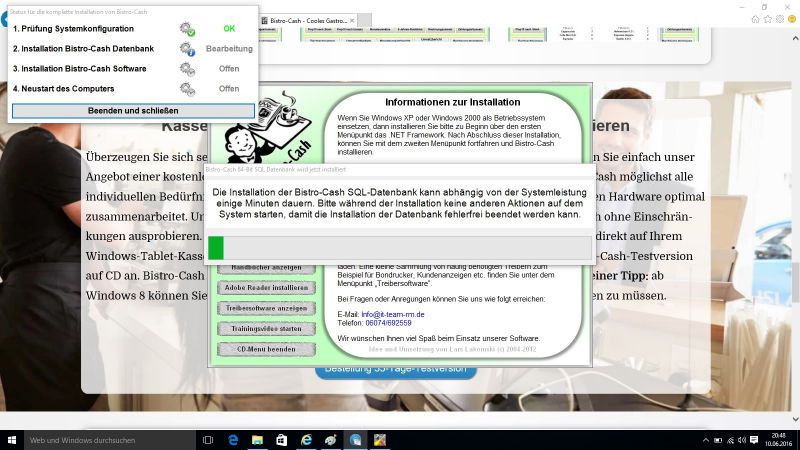Click Handbücher anzeigen button
This screenshot has width=800, height=450.
tap(266, 268)
